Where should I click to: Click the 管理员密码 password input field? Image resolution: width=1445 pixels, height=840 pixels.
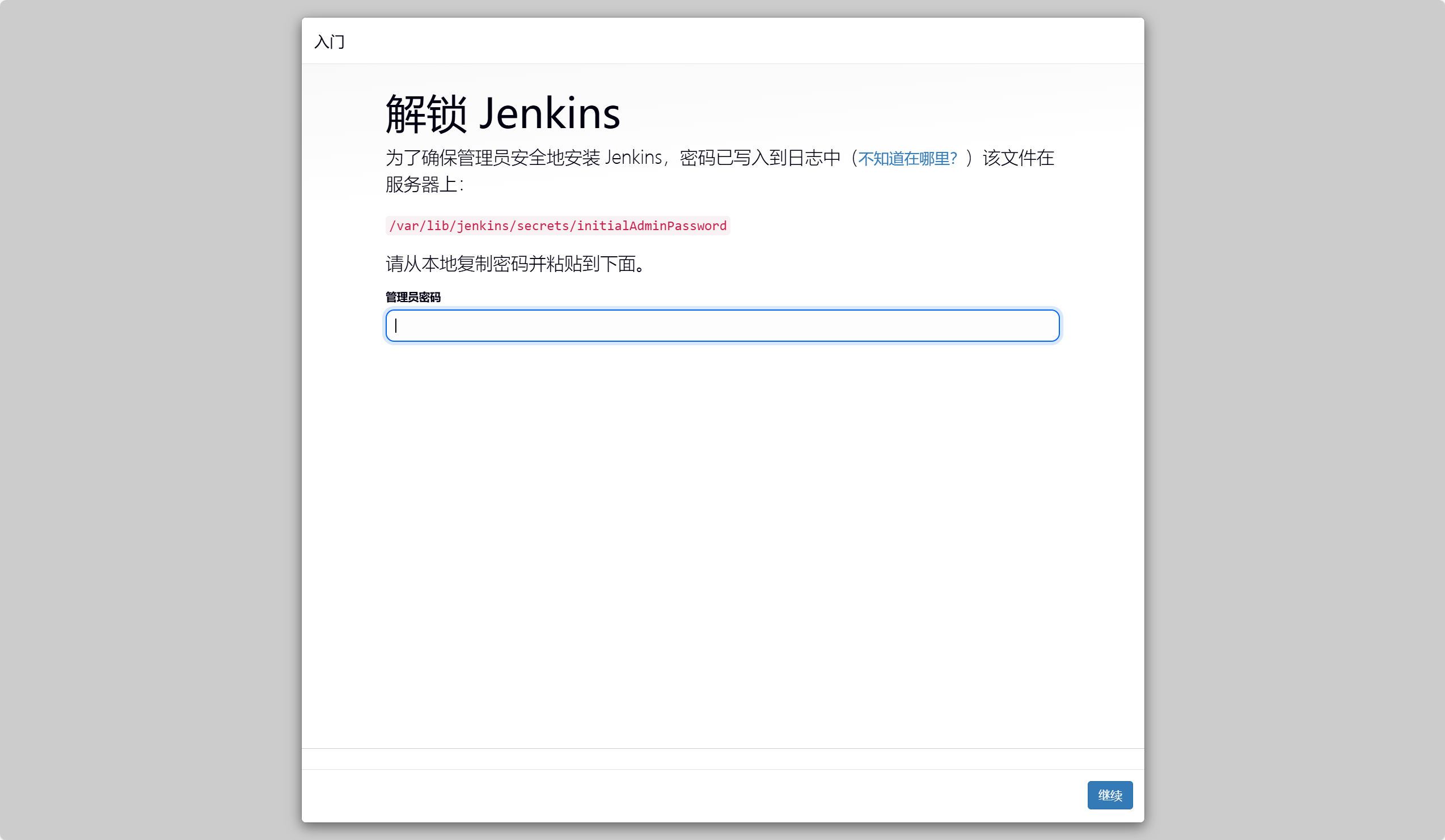(x=722, y=325)
